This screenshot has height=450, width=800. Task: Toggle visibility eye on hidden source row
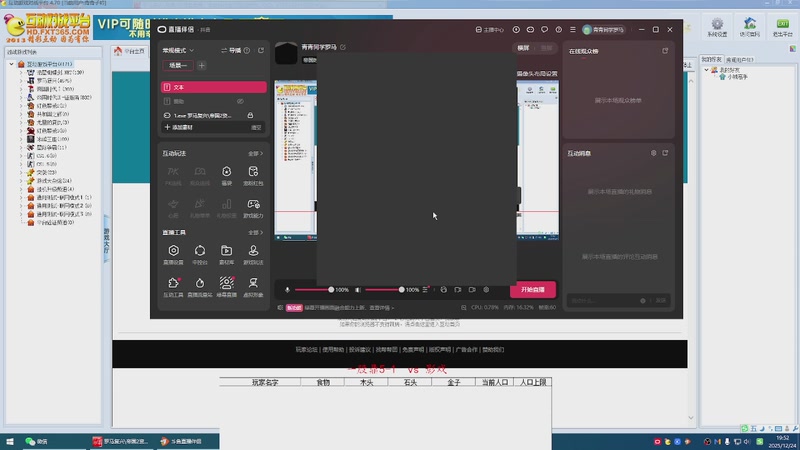coord(240,101)
